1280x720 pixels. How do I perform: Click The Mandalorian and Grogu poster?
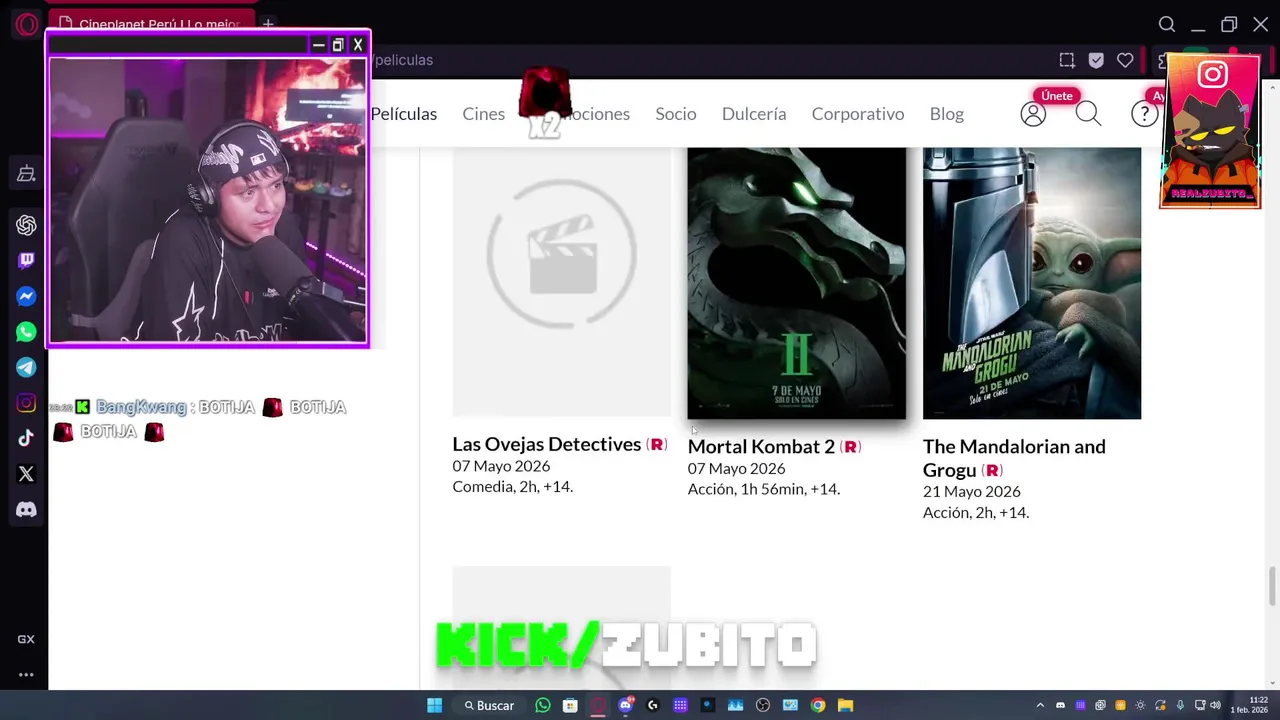pos(1032,283)
